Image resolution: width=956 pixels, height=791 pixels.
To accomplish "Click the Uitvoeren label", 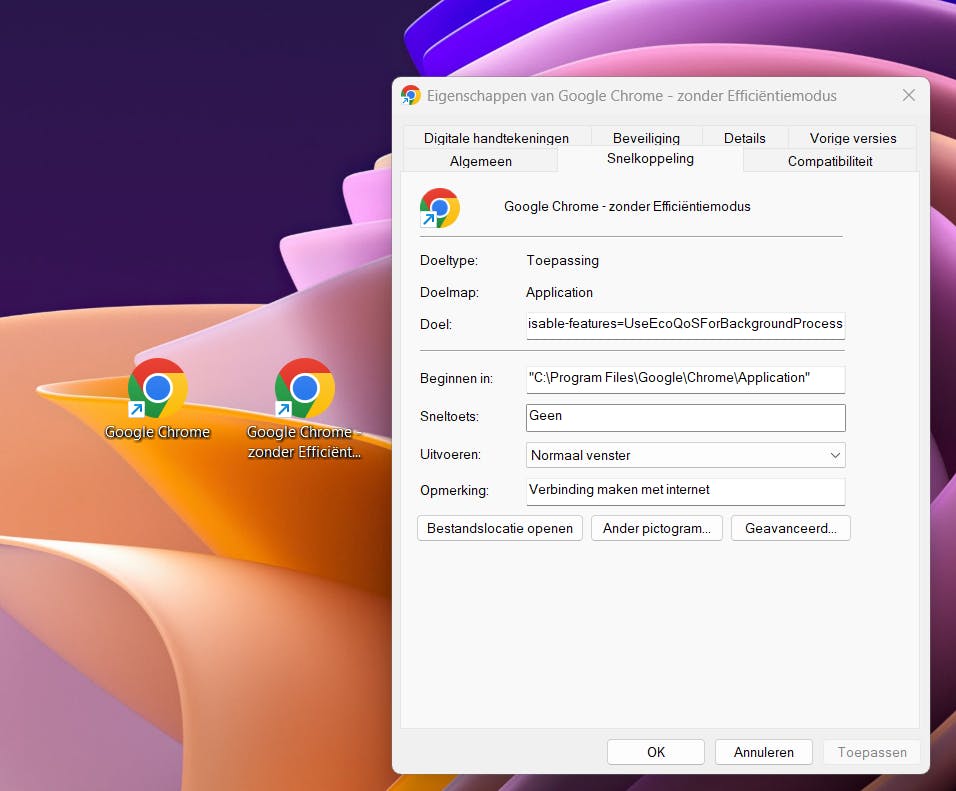I will pyautogui.click(x=450, y=454).
